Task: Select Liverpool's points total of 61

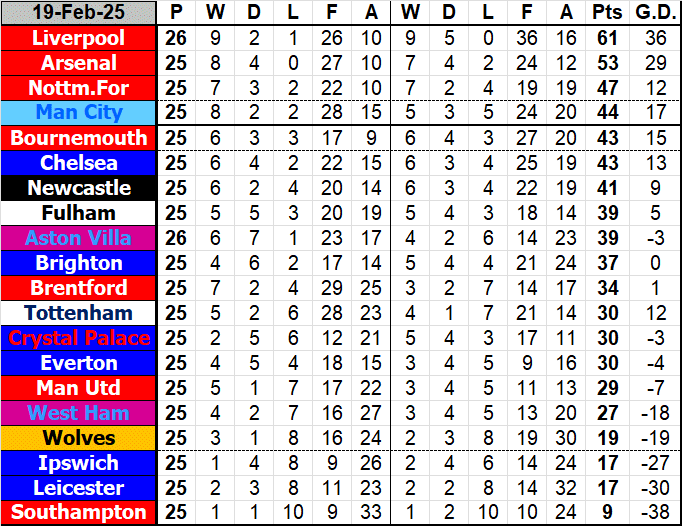Action: [x=607, y=38]
